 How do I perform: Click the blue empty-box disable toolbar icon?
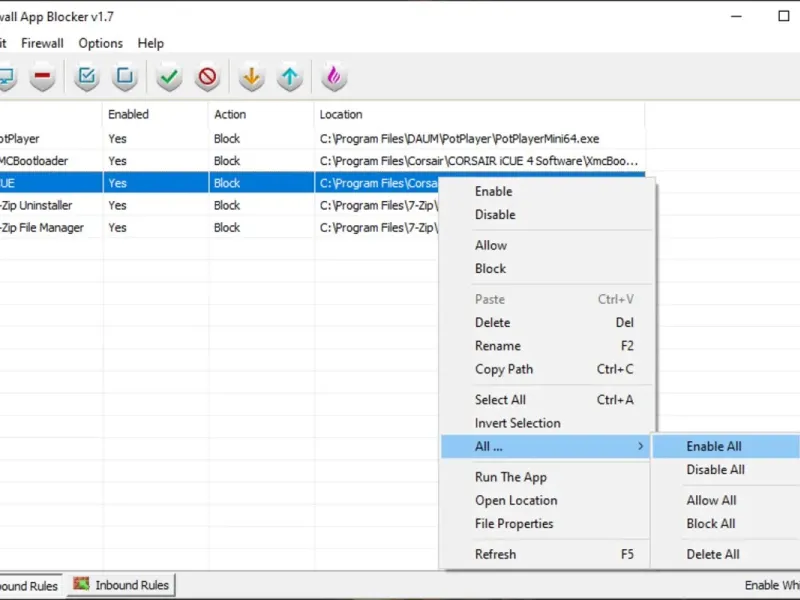click(125, 77)
